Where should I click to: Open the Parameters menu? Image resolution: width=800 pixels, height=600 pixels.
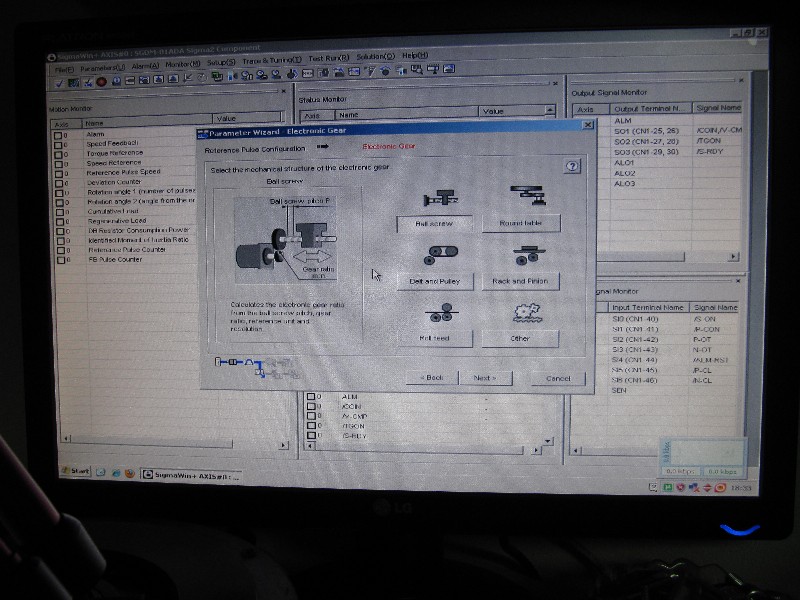(x=103, y=68)
